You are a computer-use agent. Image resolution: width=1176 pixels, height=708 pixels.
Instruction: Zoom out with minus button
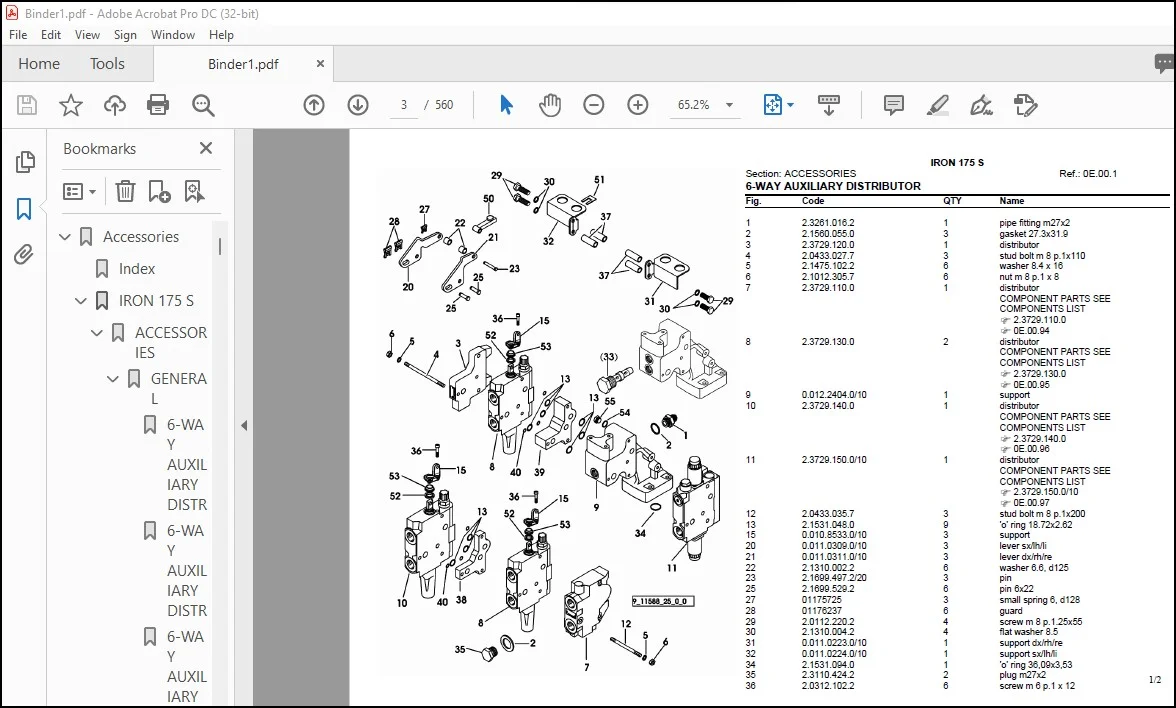coord(593,105)
